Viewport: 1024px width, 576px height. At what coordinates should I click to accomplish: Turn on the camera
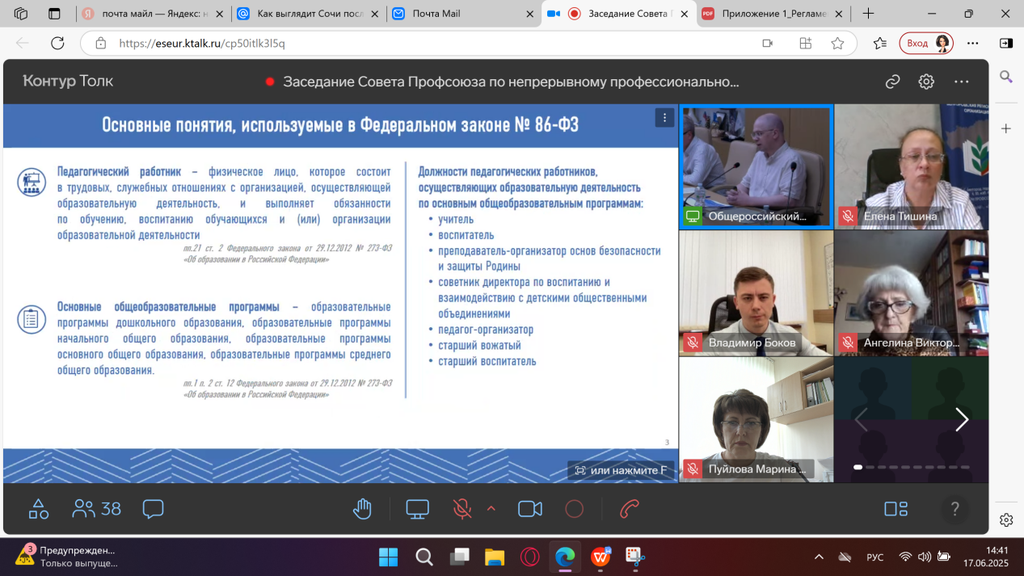tap(530, 509)
